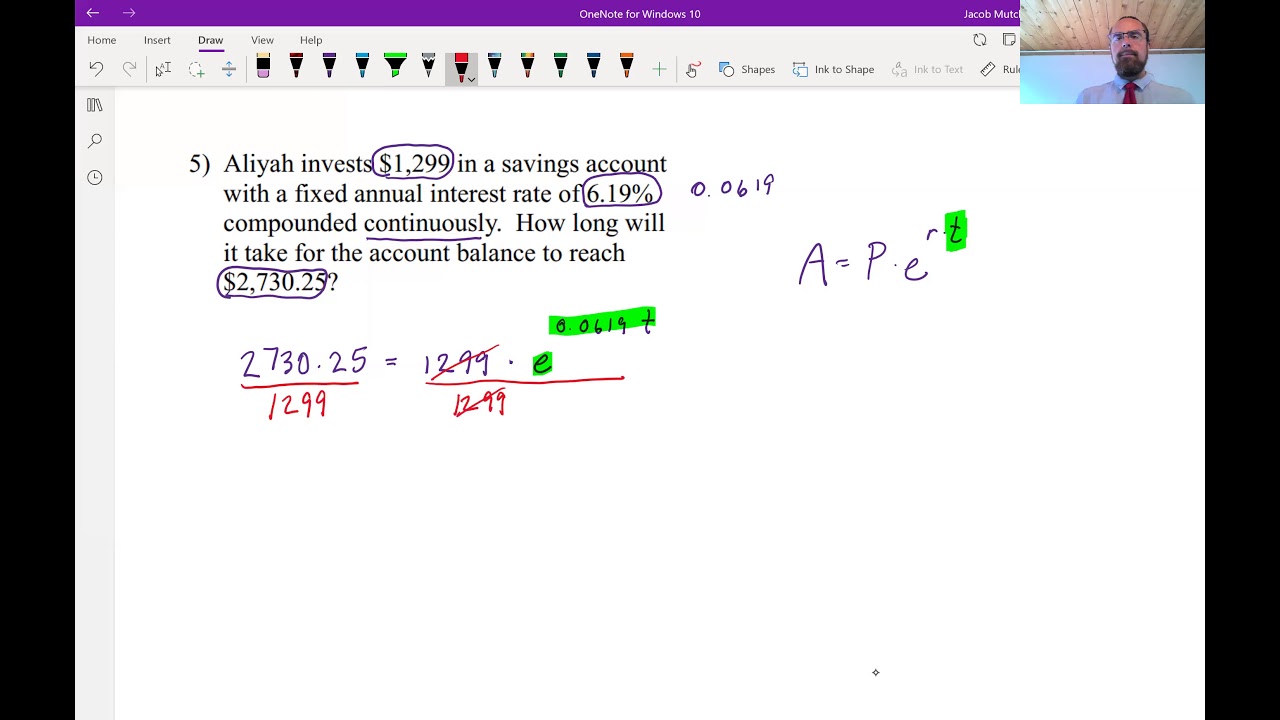Show notebooks navigation pane

[x=95, y=105]
